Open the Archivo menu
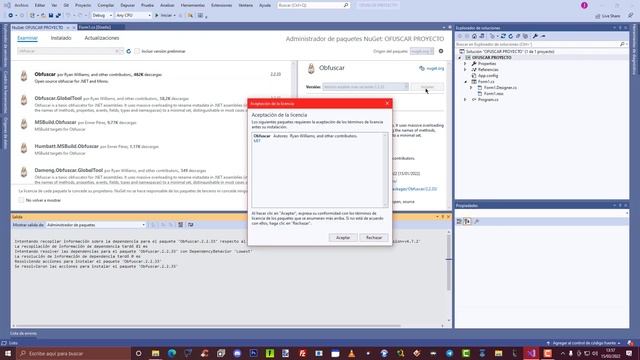 (21, 5)
